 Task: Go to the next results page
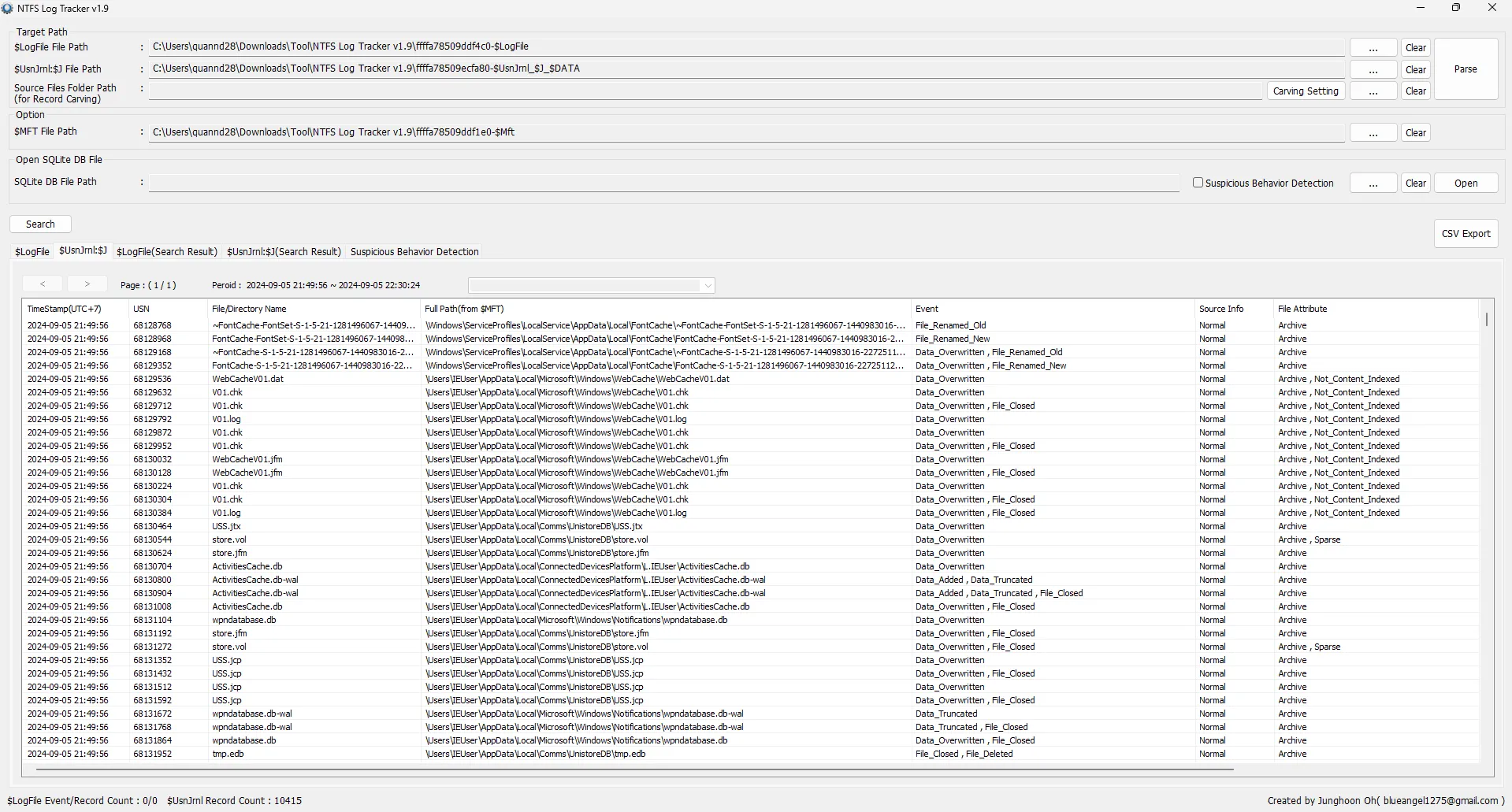pos(87,284)
